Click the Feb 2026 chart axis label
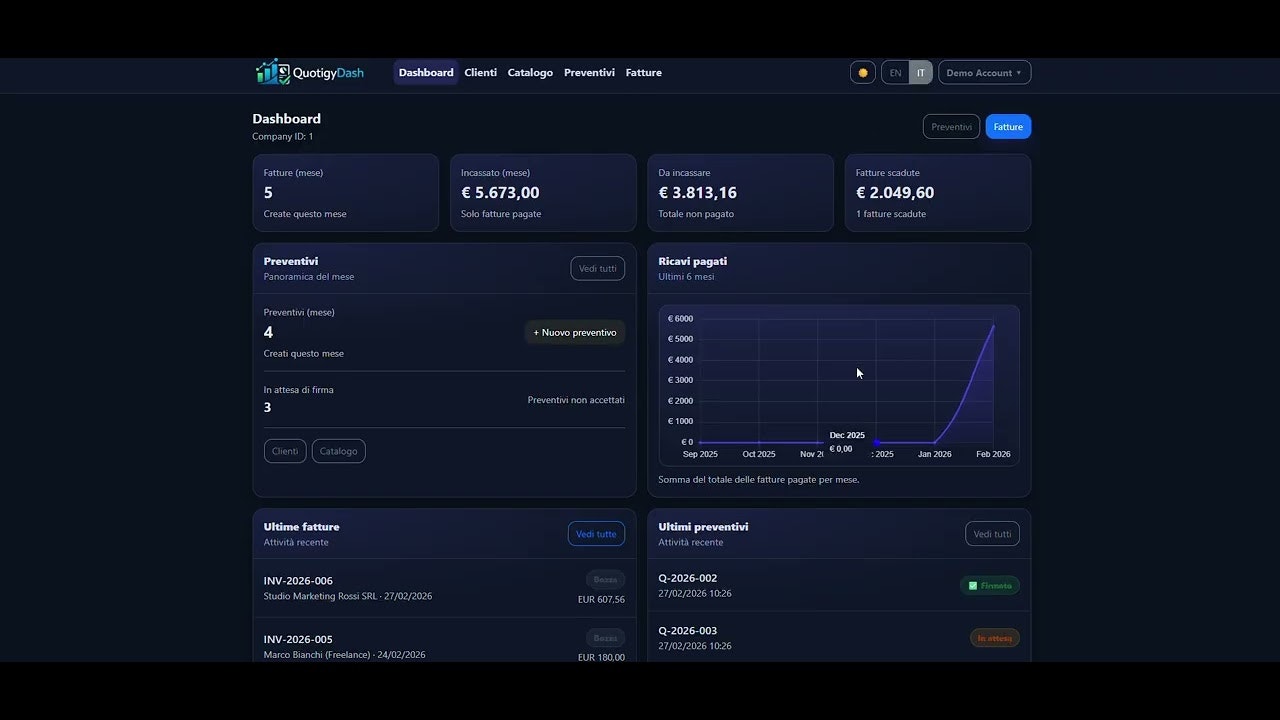Image resolution: width=1280 pixels, height=720 pixels. click(993, 454)
